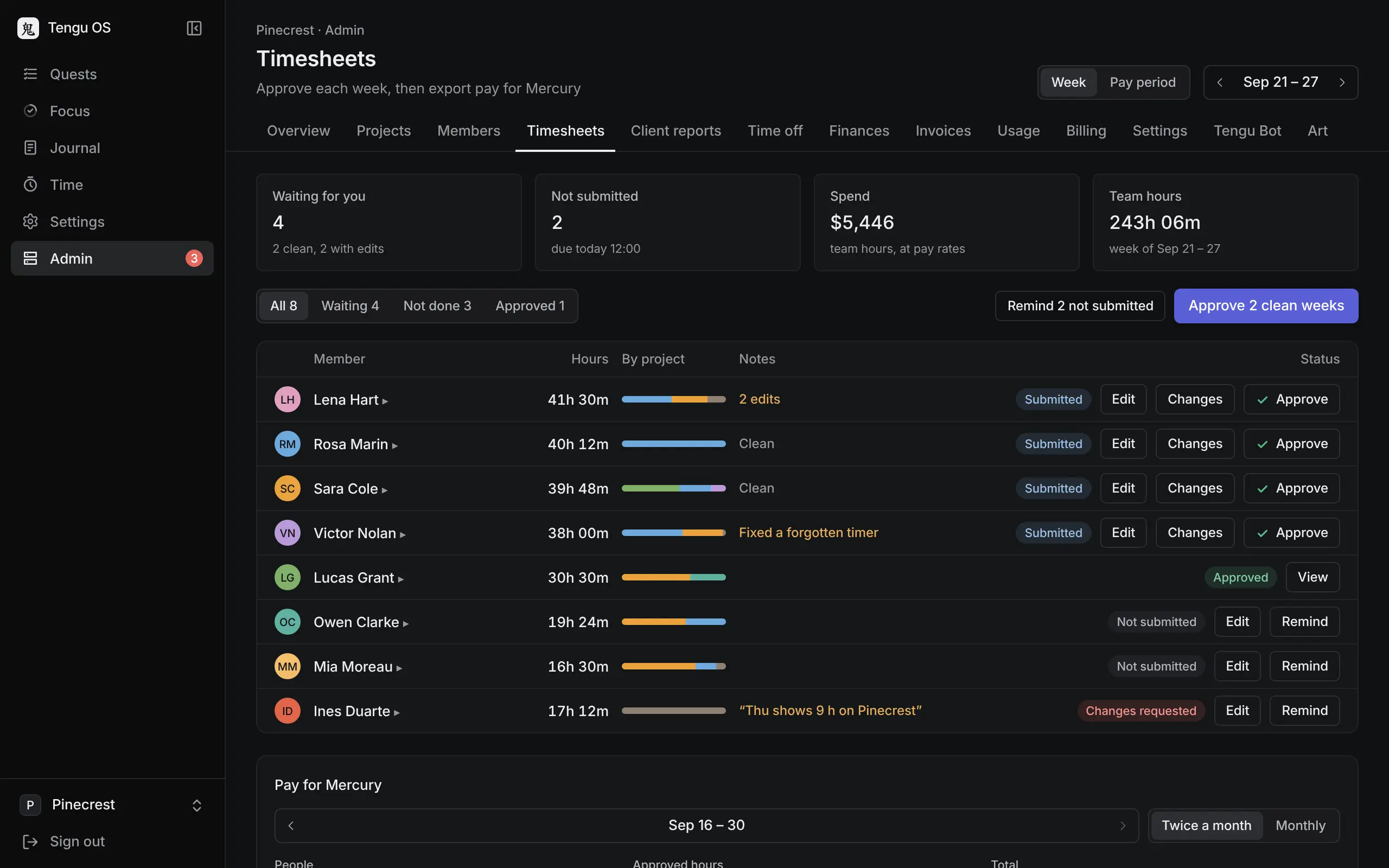Select the Week view toggle
The width and height of the screenshot is (1389, 868).
pyautogui.click(x=1068, y=82)
